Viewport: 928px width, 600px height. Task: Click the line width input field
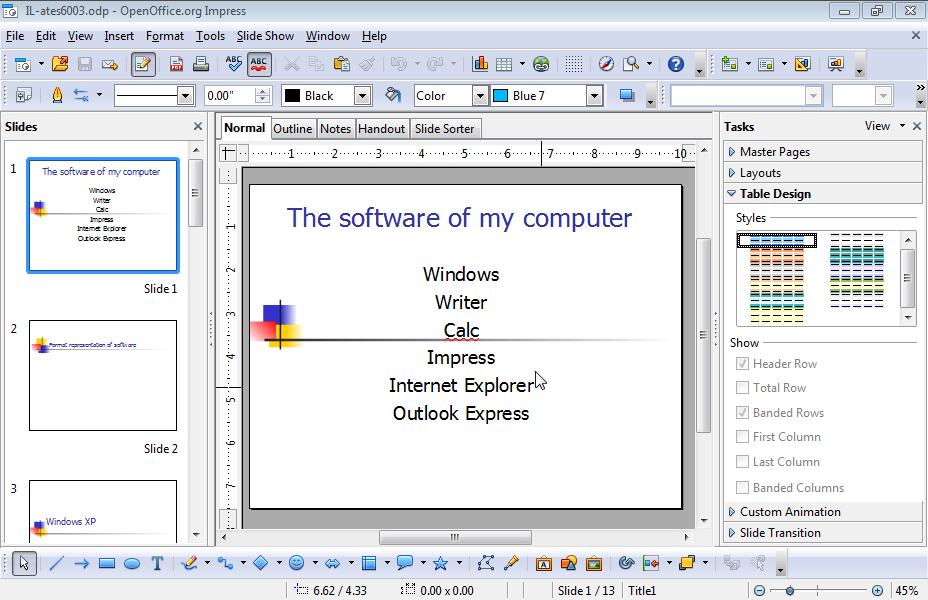(230, 96)
